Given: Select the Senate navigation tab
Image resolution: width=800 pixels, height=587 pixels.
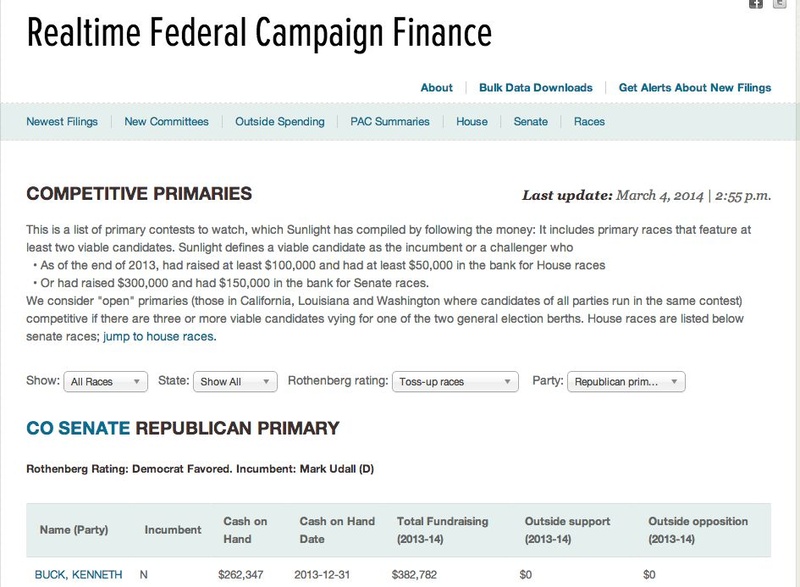Looking at the screenshot, I should click(x=531, y=122).
